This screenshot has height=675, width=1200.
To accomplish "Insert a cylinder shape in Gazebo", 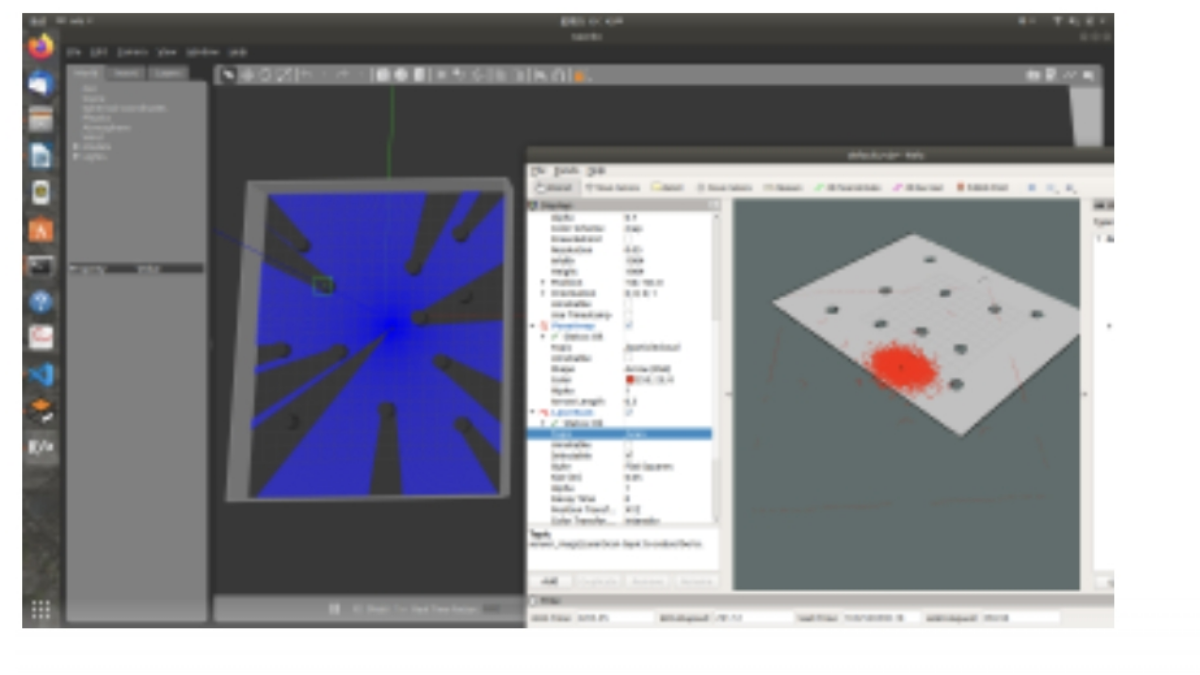I will [417, 75].
